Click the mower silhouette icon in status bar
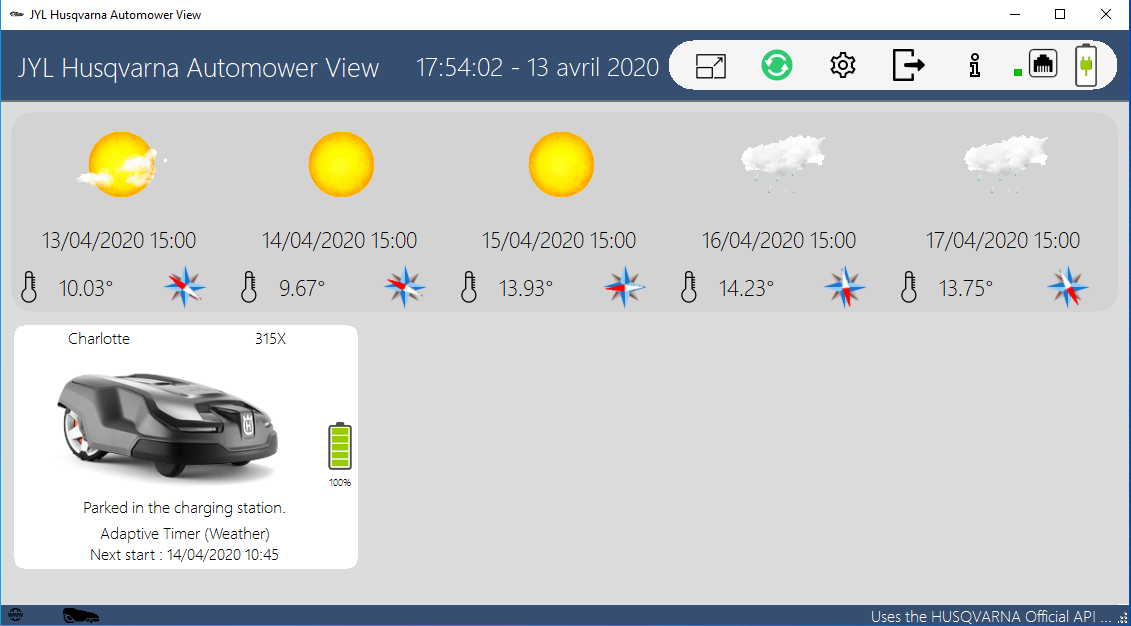Image resolution: width=1131 pixels, height=626 pixels. pyautogui.click(x=81, y=615)
